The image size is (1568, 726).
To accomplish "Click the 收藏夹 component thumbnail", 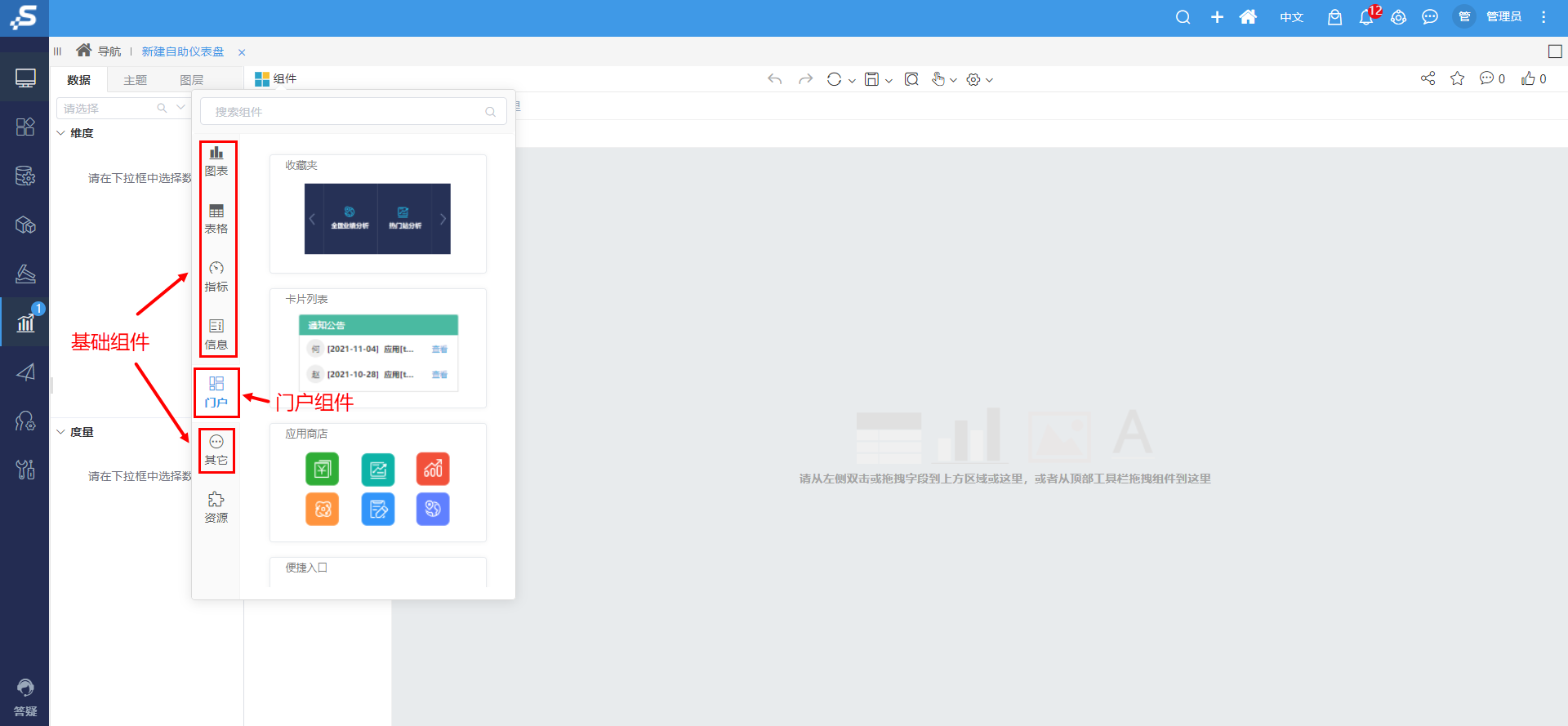I will 377,219.
